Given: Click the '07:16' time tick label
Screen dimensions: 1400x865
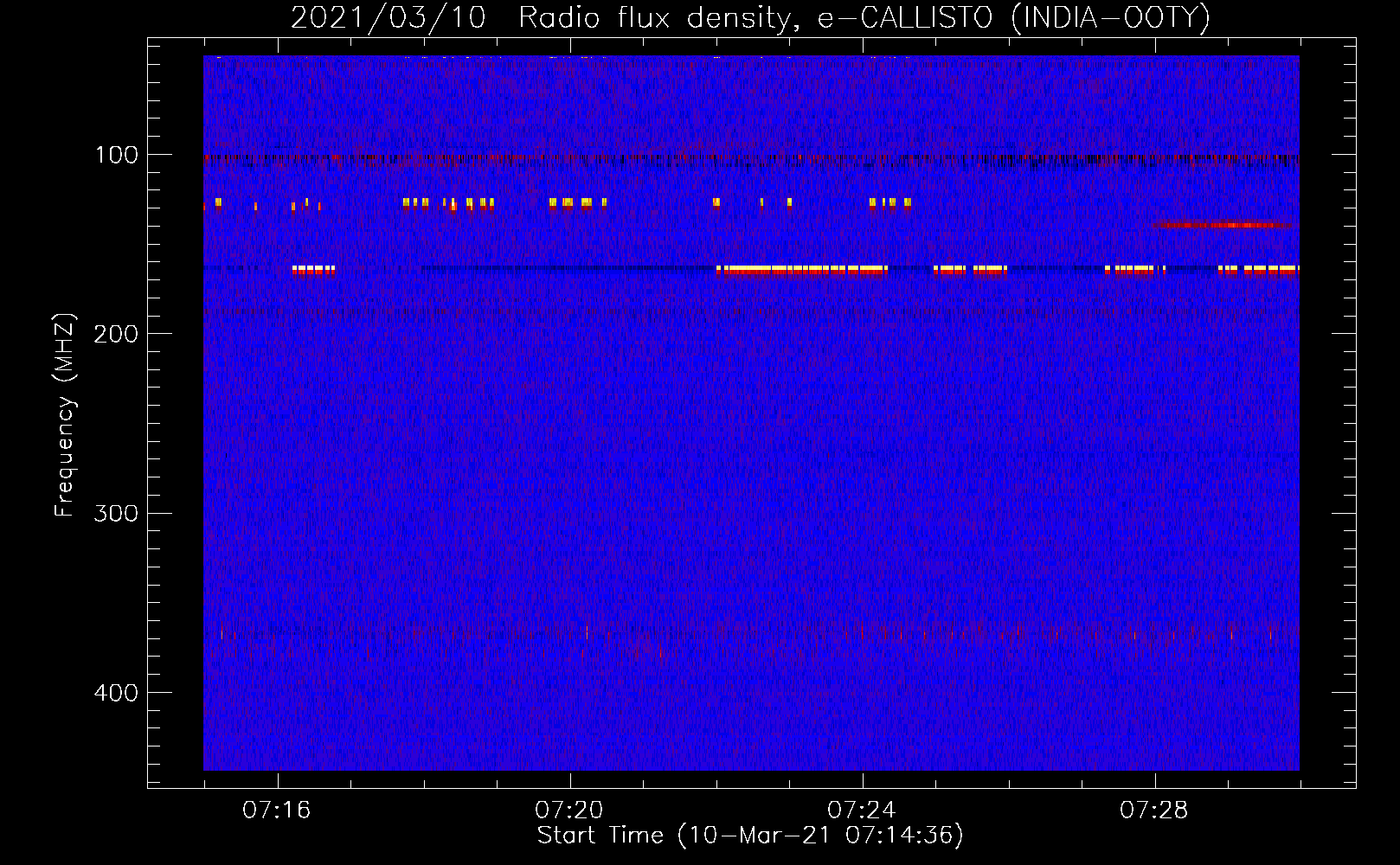Looking at the screenshot, I should tap(277, 810).
